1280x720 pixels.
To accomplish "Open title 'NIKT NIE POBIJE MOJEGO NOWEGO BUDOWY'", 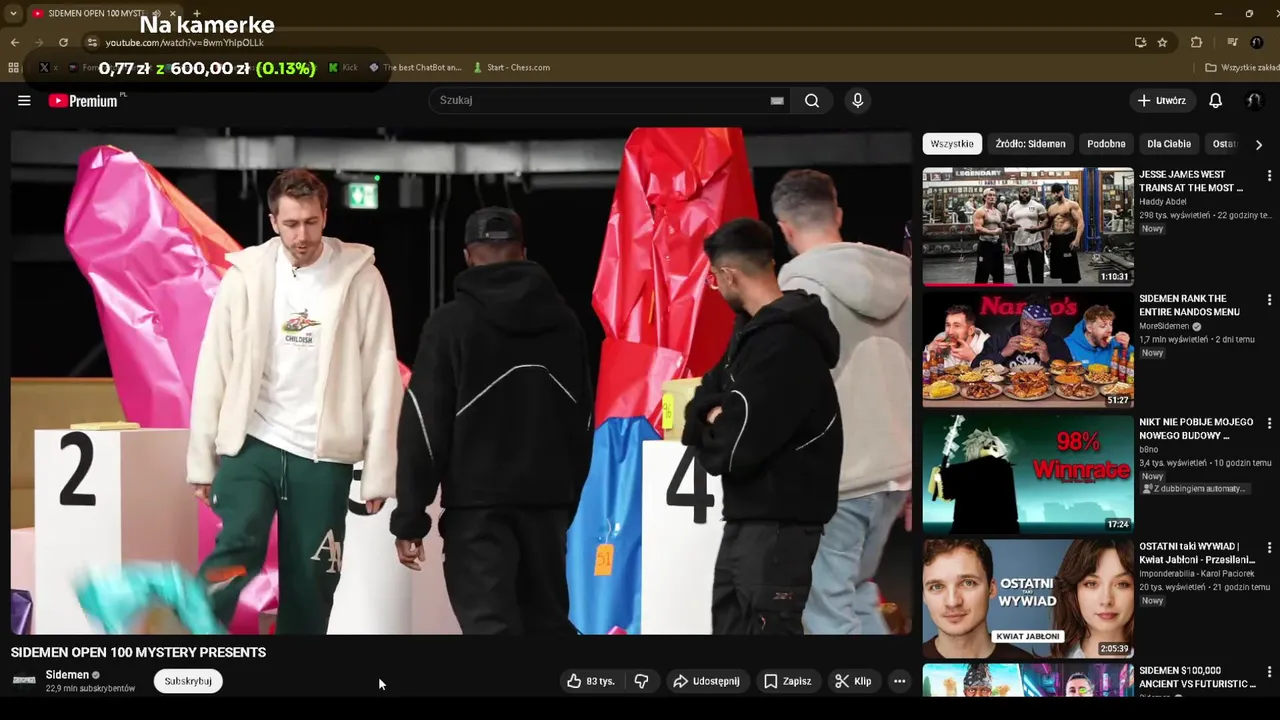I will (x=1196, y=429).
